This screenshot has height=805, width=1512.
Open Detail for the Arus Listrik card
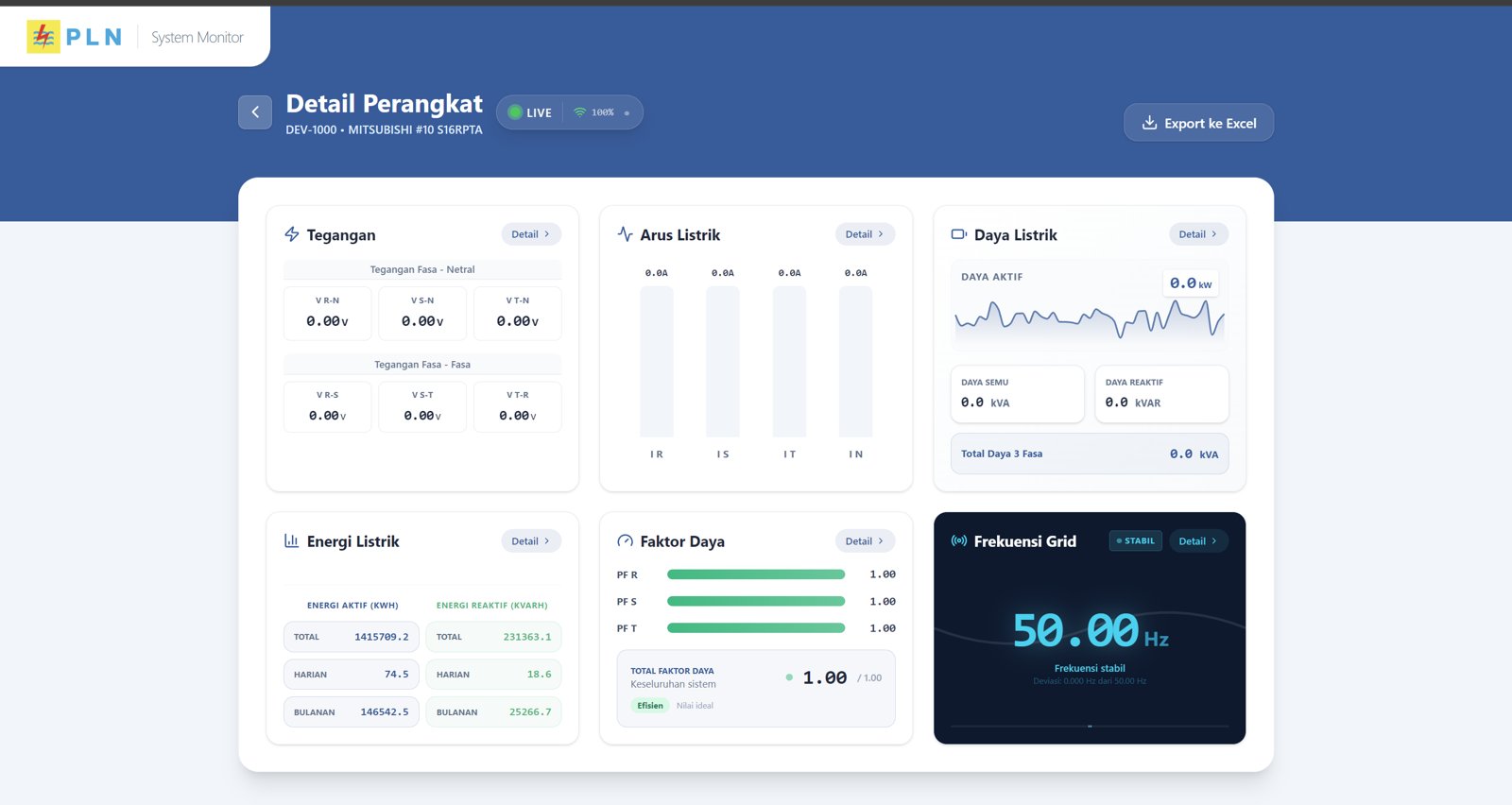pyautogui.click(x=865, y=234)
